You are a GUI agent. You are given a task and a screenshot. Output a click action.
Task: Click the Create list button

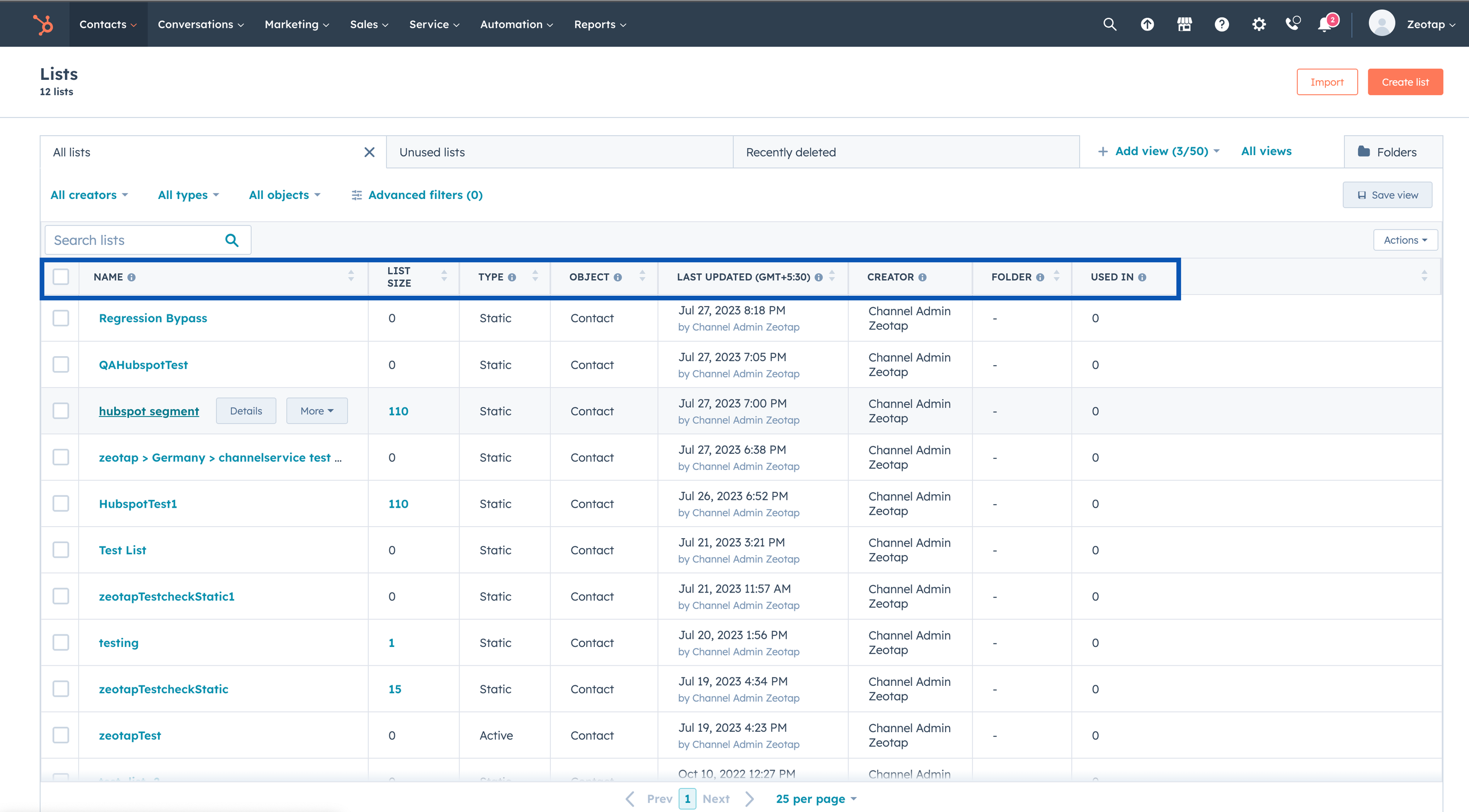click(1405, 82)
